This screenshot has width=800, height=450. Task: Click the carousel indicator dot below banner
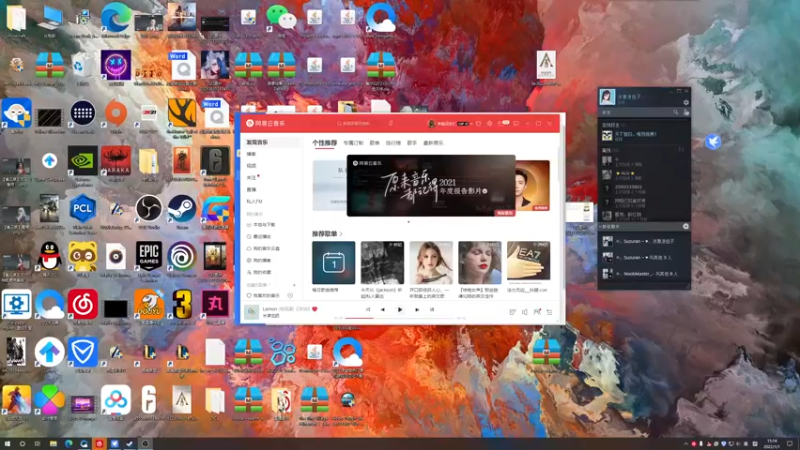(408, 222)
